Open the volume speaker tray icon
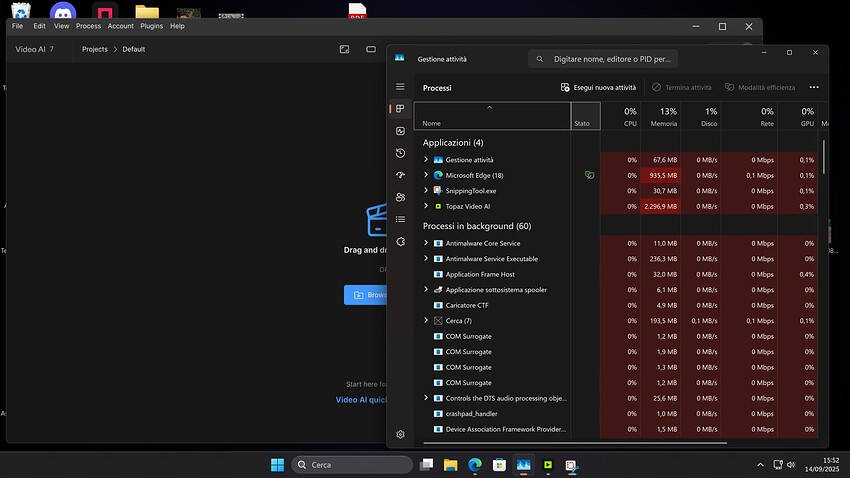This screenshot has width=850, height=478. coord(791,465)
